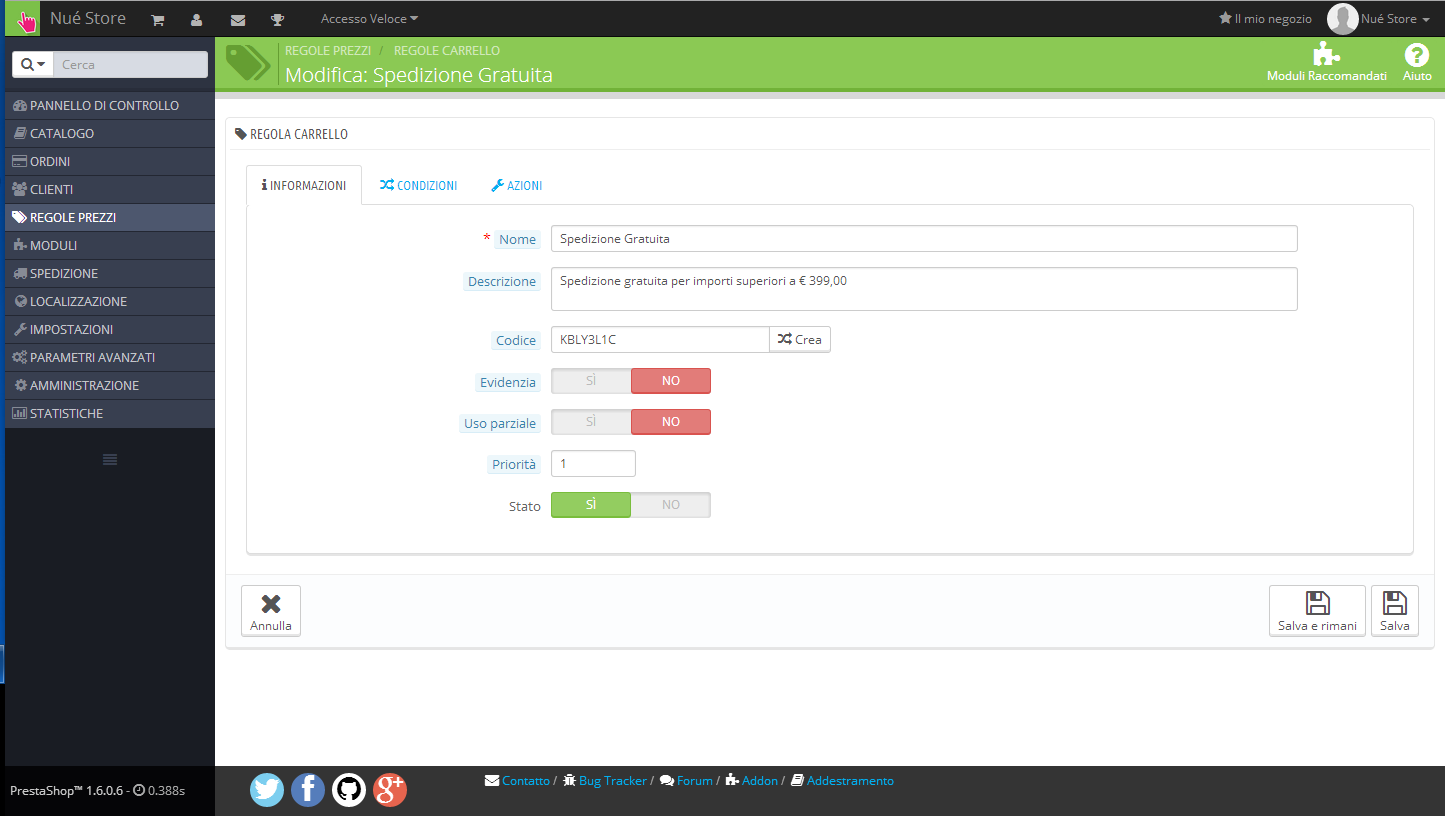Set Uso parziale toggle to SÌ
Image resolution: width=1445 pixels, height=816 pixels.
pyautogui.click(x=591, y=422)
